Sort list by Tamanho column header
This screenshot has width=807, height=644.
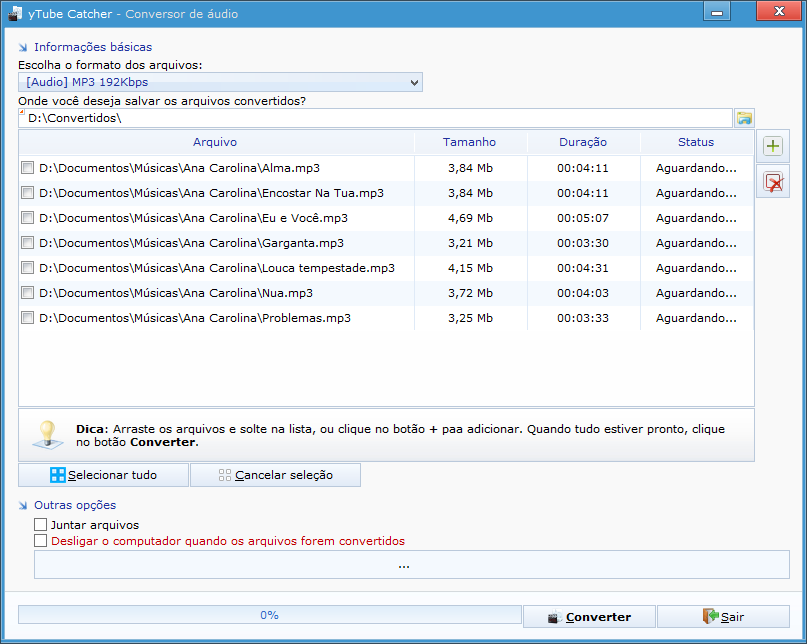[470, 142]
